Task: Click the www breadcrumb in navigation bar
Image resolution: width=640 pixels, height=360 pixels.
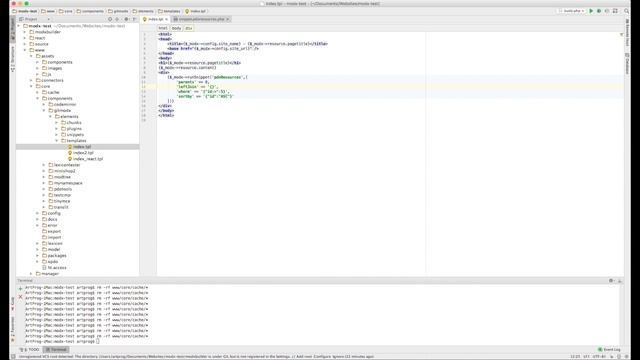Action: click(48, 11)
